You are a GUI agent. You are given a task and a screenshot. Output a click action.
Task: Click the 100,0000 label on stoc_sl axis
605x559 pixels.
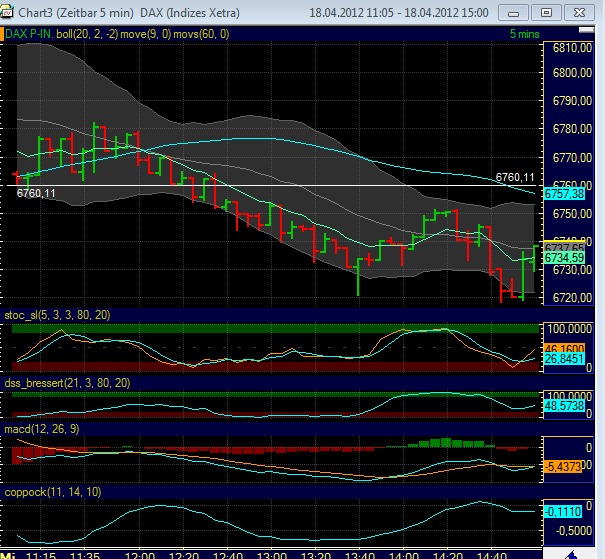pyautogui.click(x=570, y=329)
